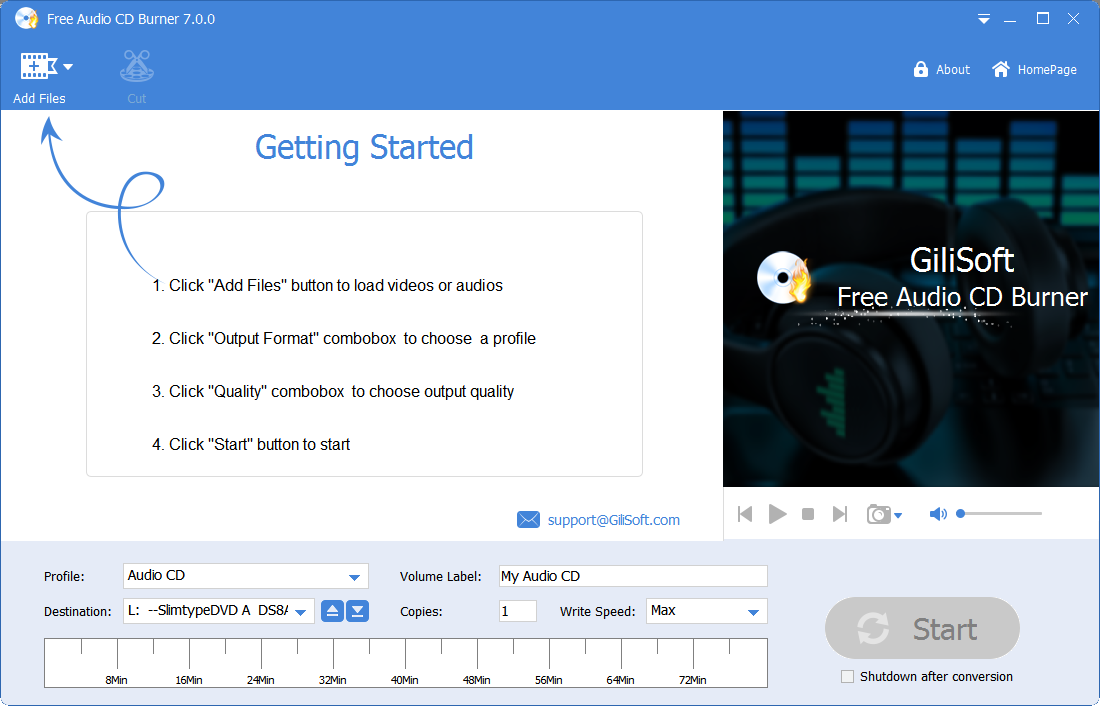The image size is (1100, 706).
Task: Maximize the Free Audio CD Burner window
Action: [1042, 19]
